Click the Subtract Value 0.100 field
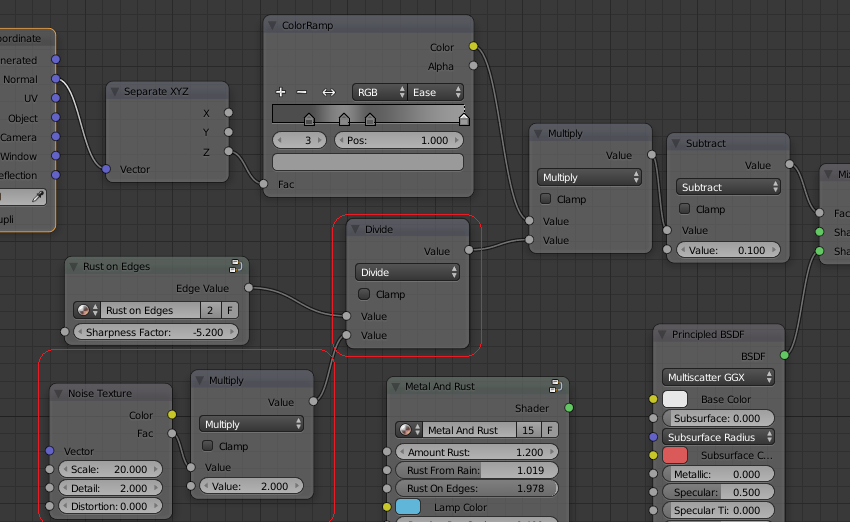The width and height of the screenshot is (850, 522). coord(728,250)
